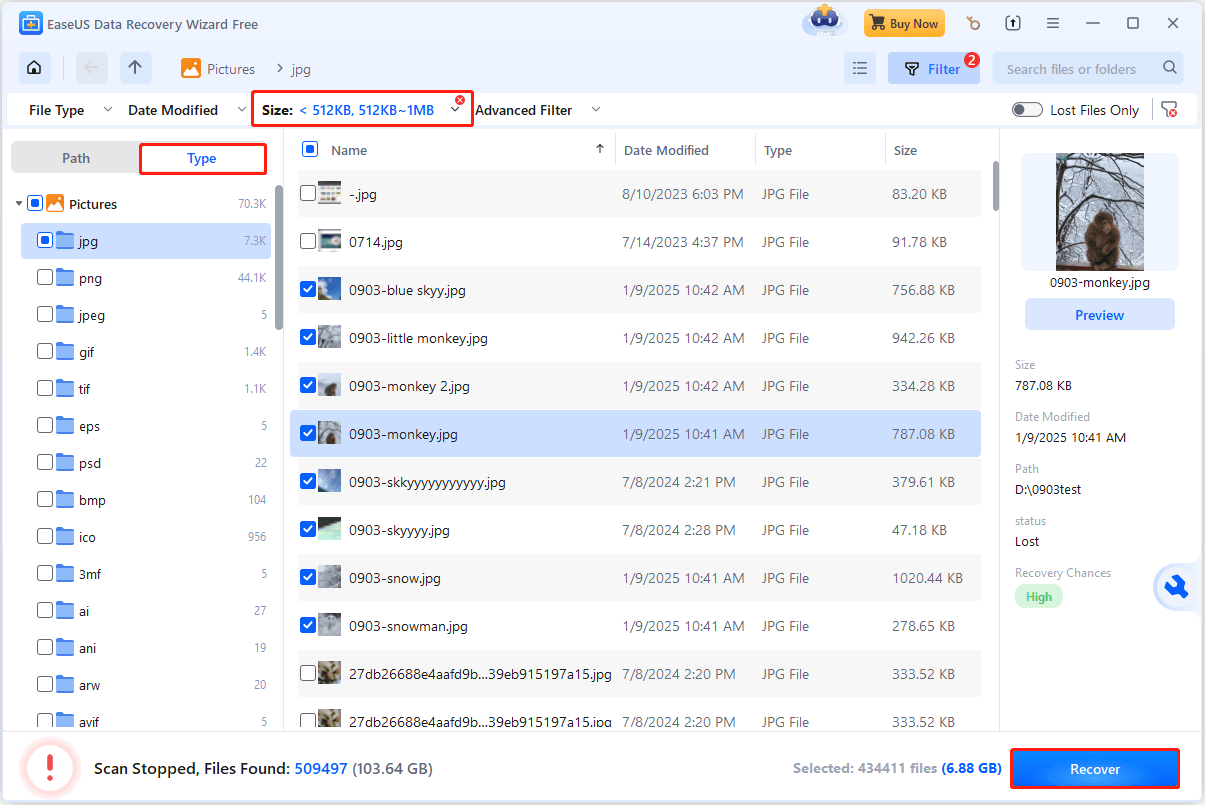
Task: Click the folder tree vertical scrollbar
Action: click(x=279, y=256)
